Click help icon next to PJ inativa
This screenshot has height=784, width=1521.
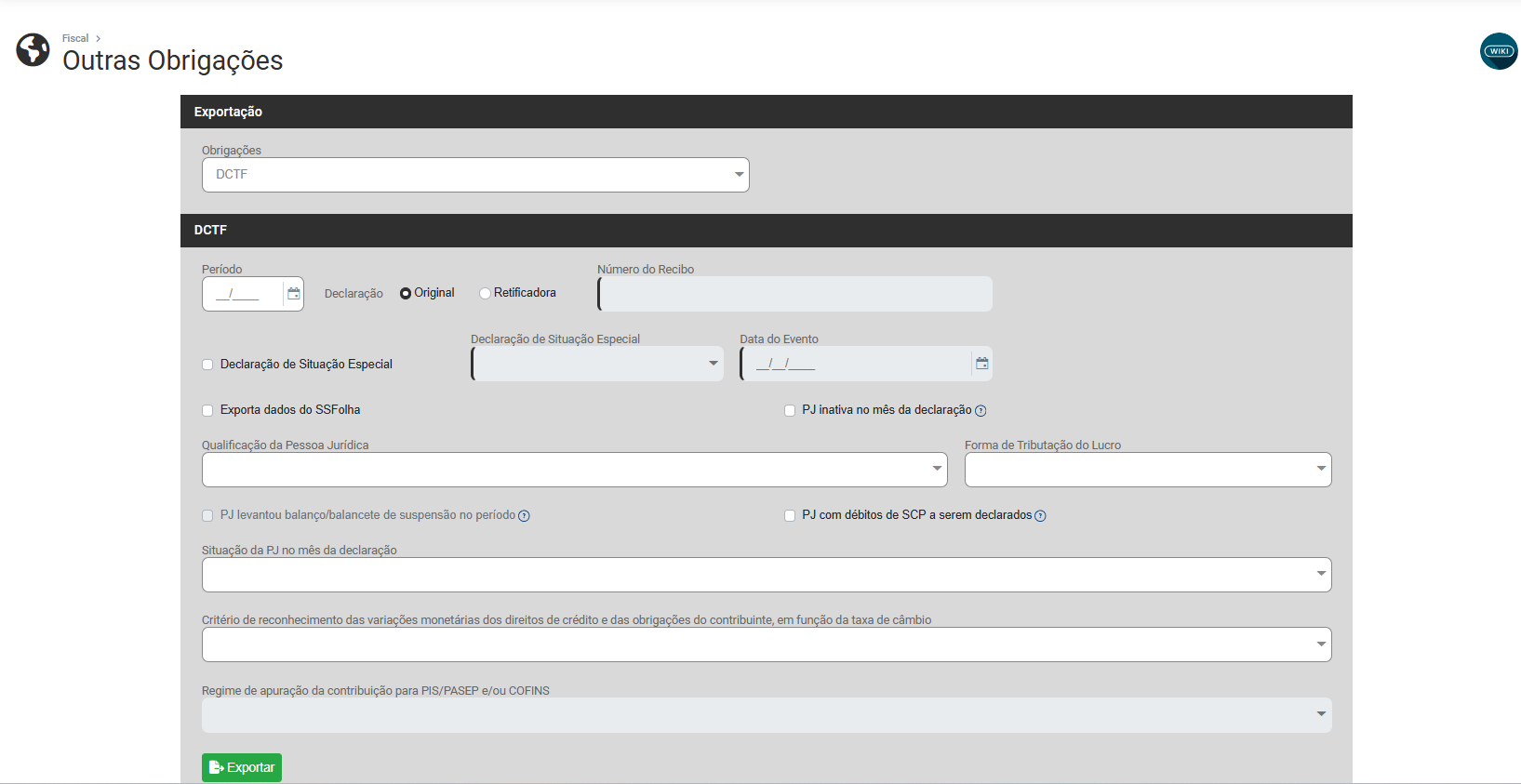(x=981, y=411)
